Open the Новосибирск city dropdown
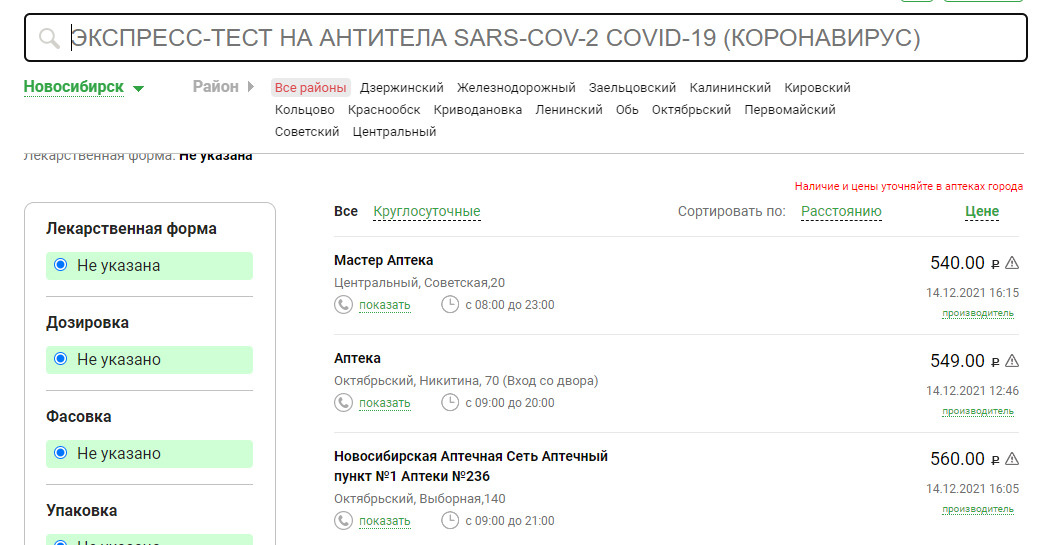The image size is (1043, 545). point(74,87)
